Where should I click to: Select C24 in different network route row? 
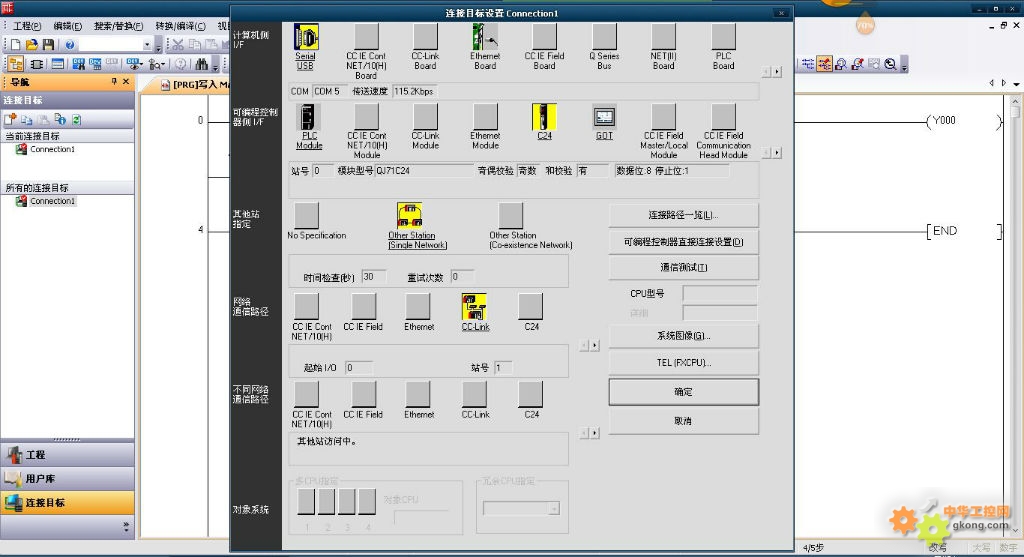[x=530, y=394]
